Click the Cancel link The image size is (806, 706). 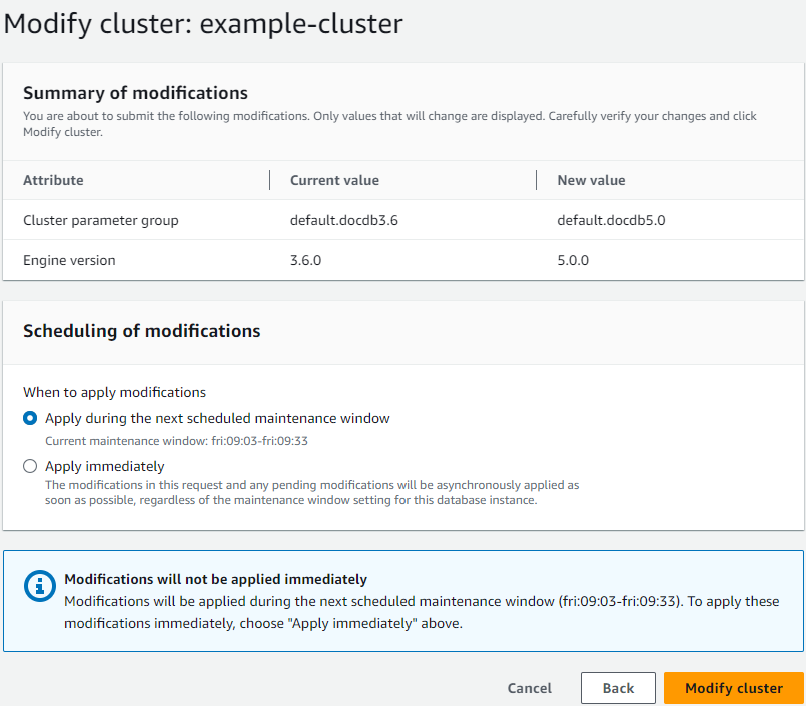[x=529, y=688]
